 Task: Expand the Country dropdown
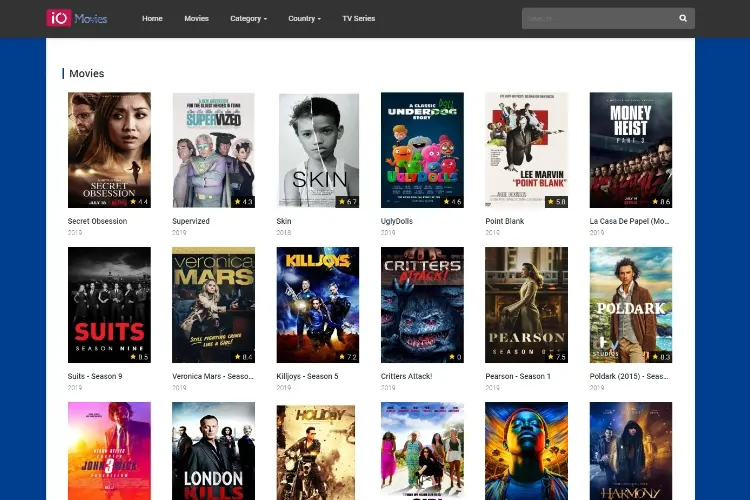(x=304, y=18)
